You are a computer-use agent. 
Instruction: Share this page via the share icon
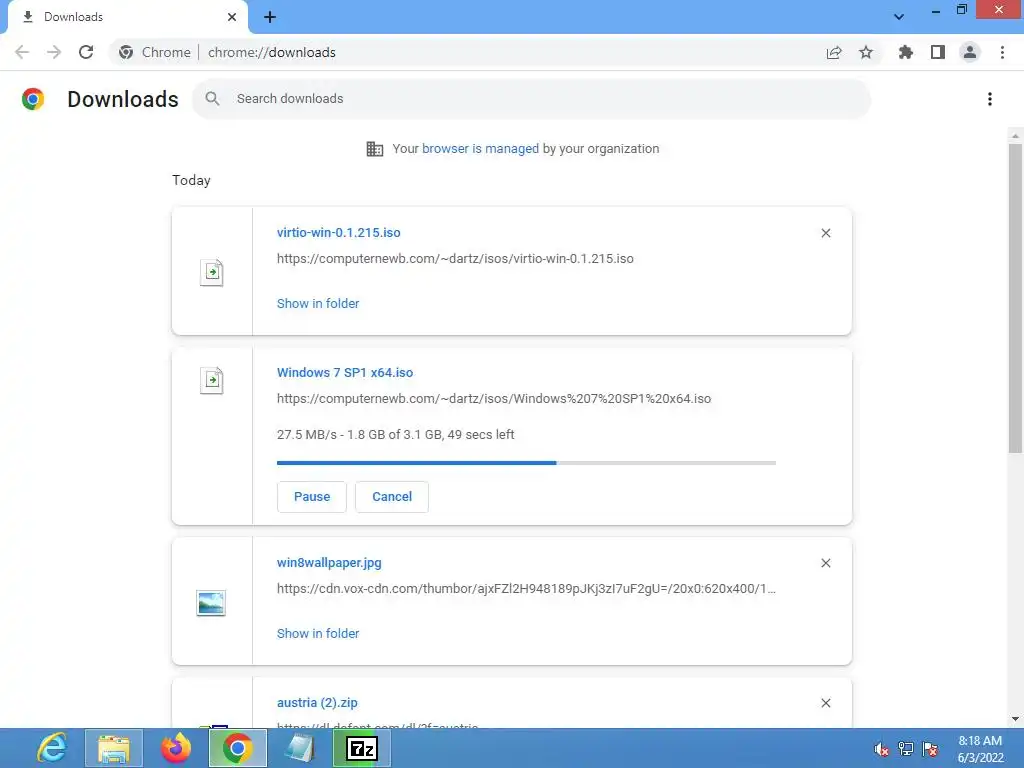click(834, 52)
